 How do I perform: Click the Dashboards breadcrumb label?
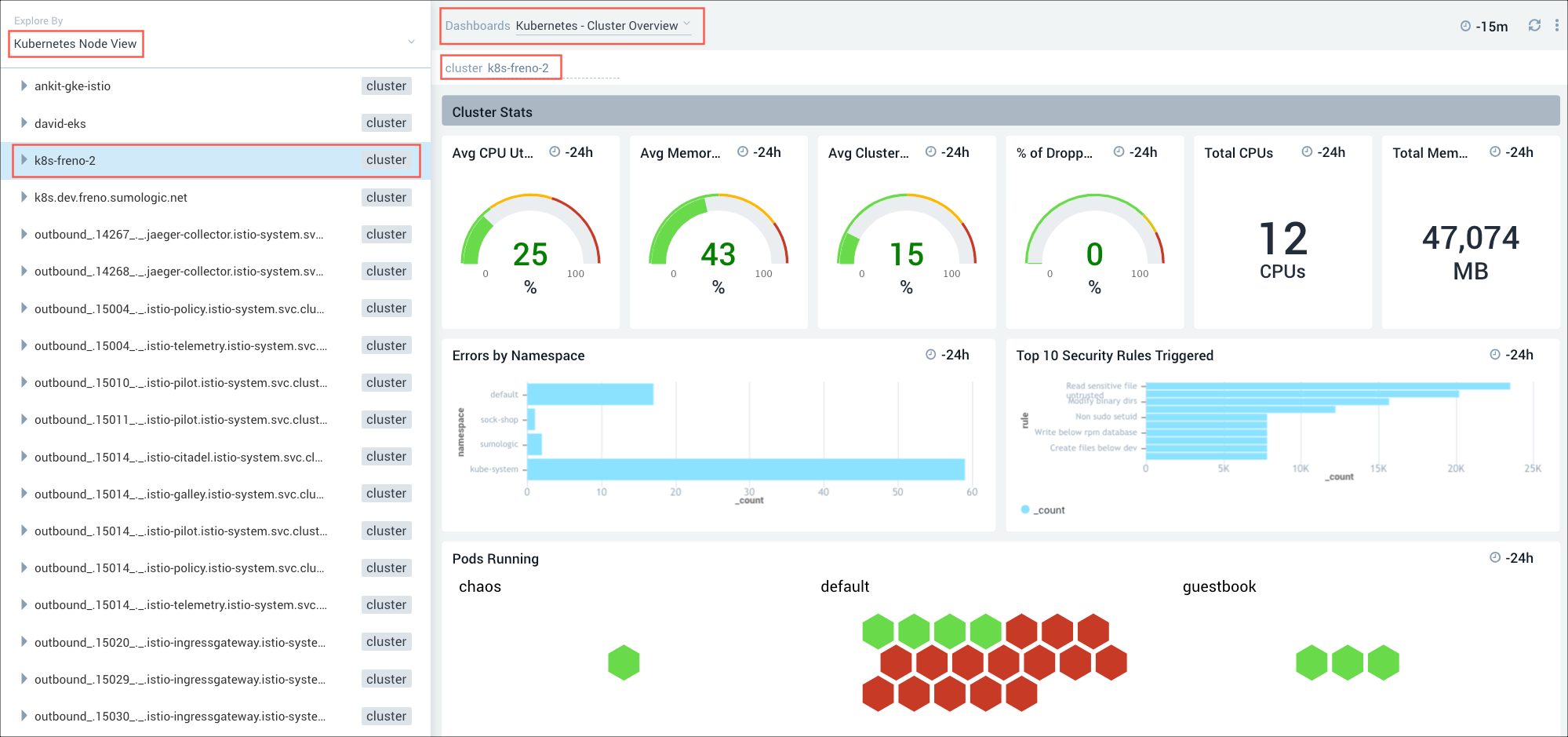click(x=478, y=26)
